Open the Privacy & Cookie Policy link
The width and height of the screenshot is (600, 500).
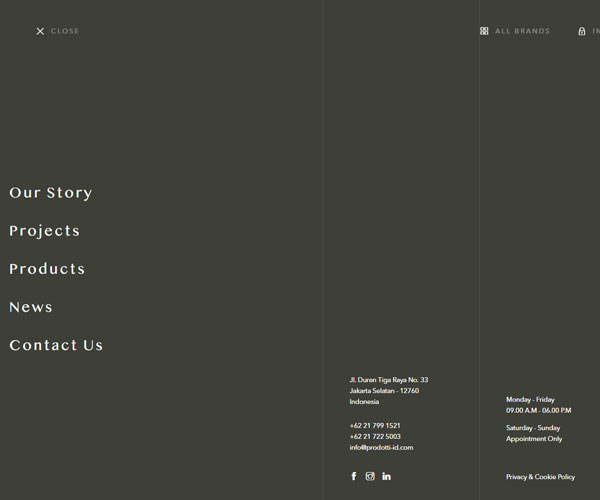(540, 477)
